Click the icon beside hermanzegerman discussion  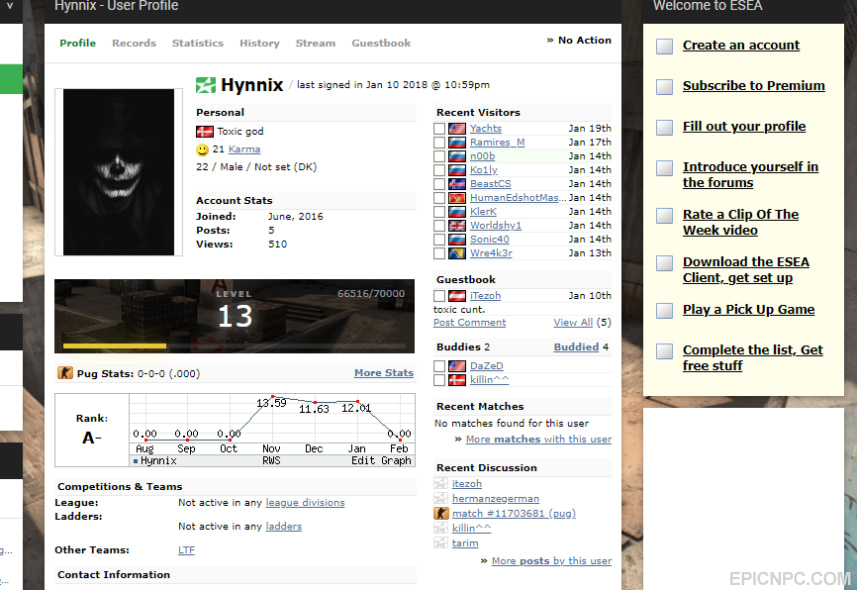pyautogui.click(x=441, y=498)
